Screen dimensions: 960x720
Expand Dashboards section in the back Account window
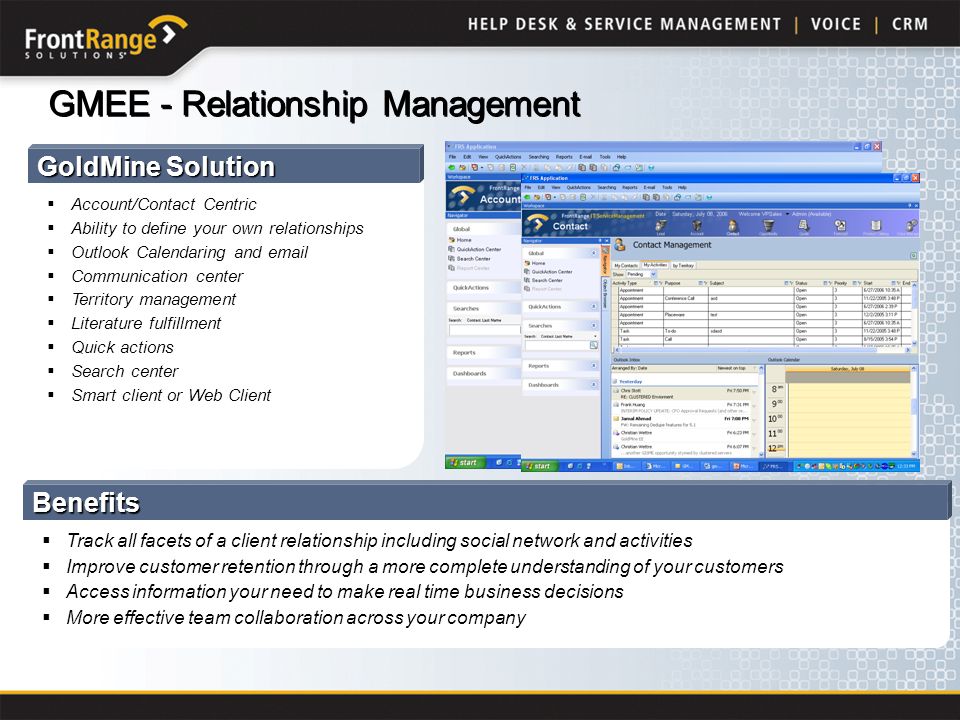484,373
